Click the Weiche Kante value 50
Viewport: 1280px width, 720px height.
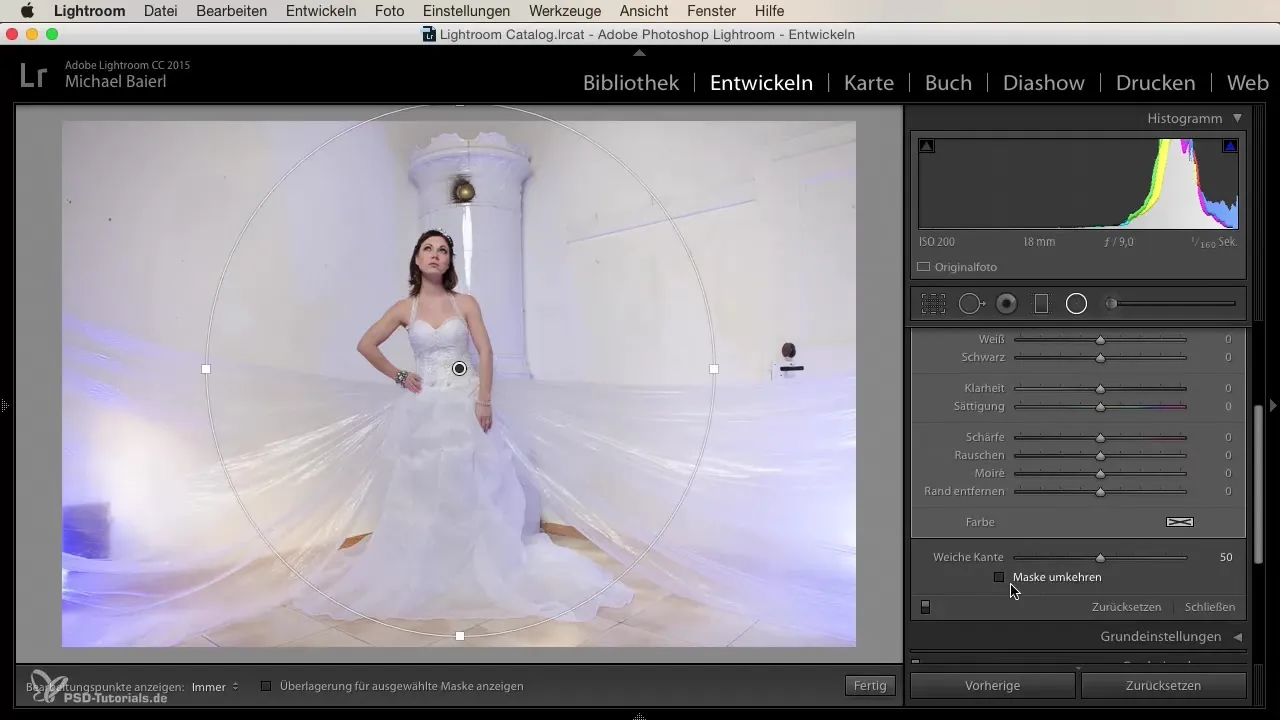1226,558
